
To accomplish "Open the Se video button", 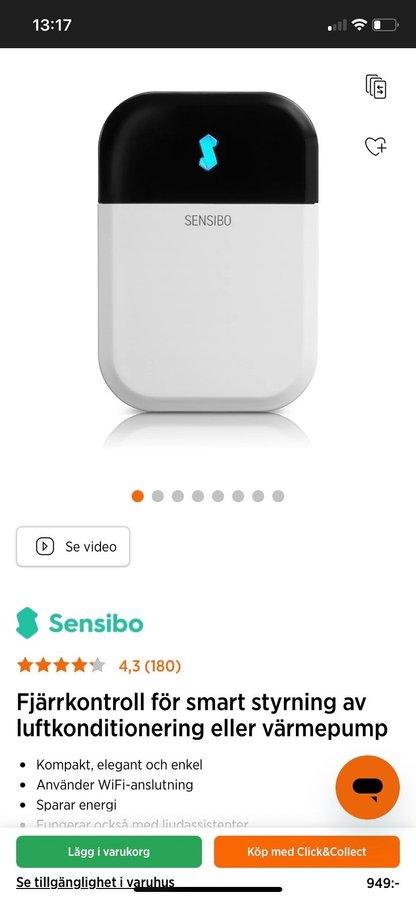I will (73, 546).
